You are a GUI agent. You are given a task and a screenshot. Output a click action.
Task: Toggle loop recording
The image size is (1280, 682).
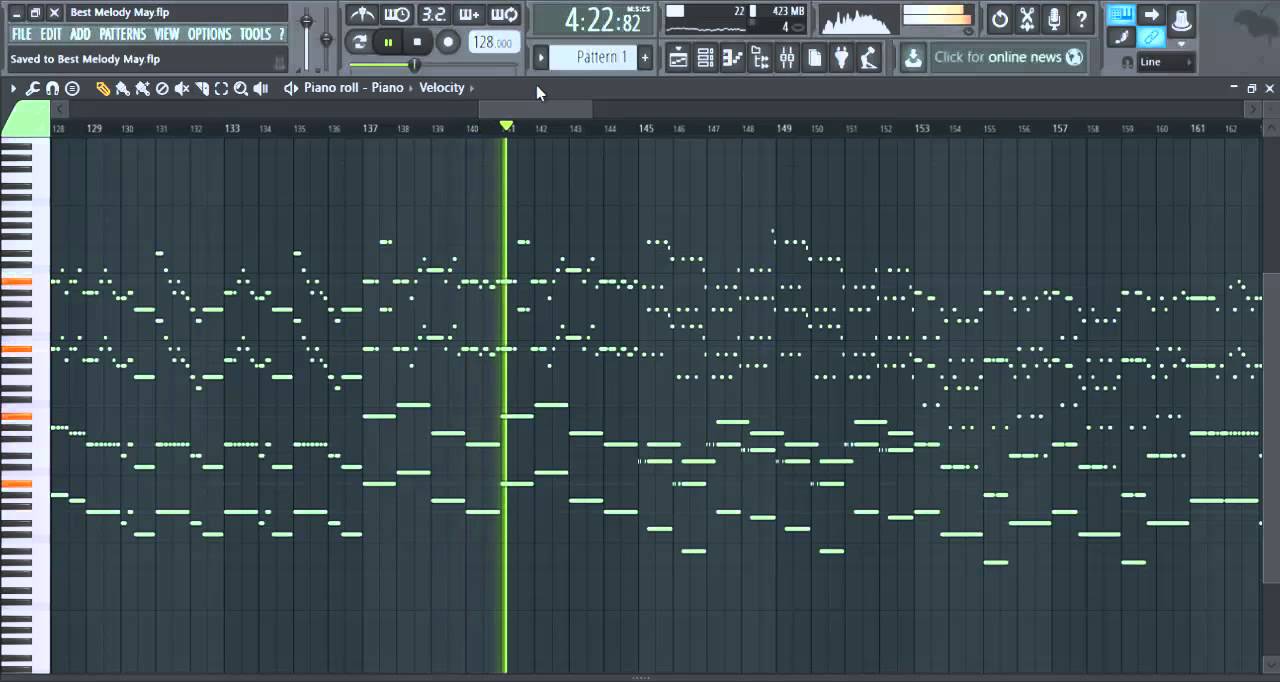[x=505, y=15]
